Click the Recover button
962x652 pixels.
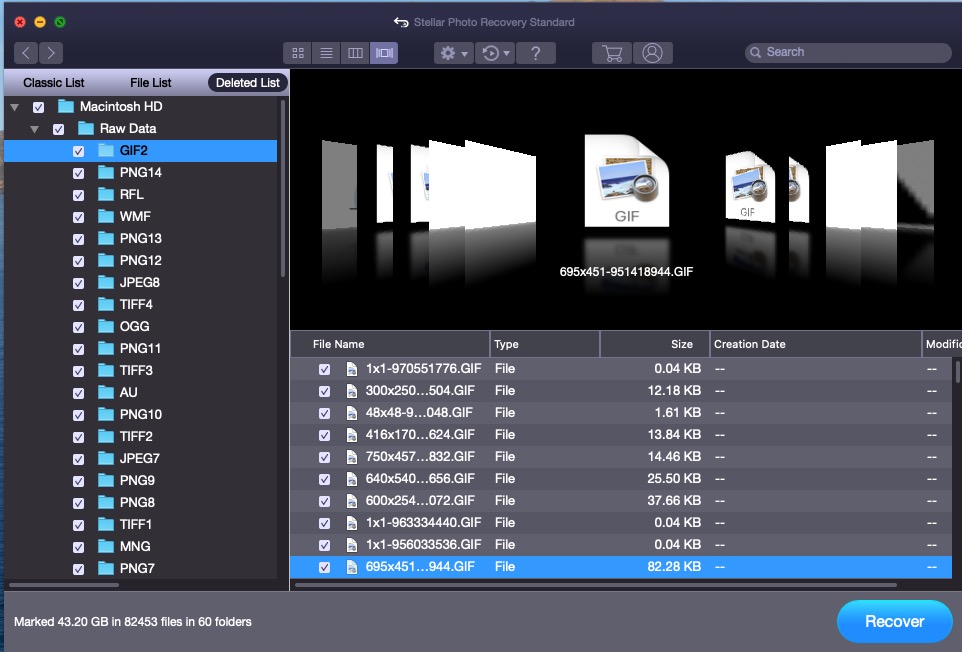[894, 621]
